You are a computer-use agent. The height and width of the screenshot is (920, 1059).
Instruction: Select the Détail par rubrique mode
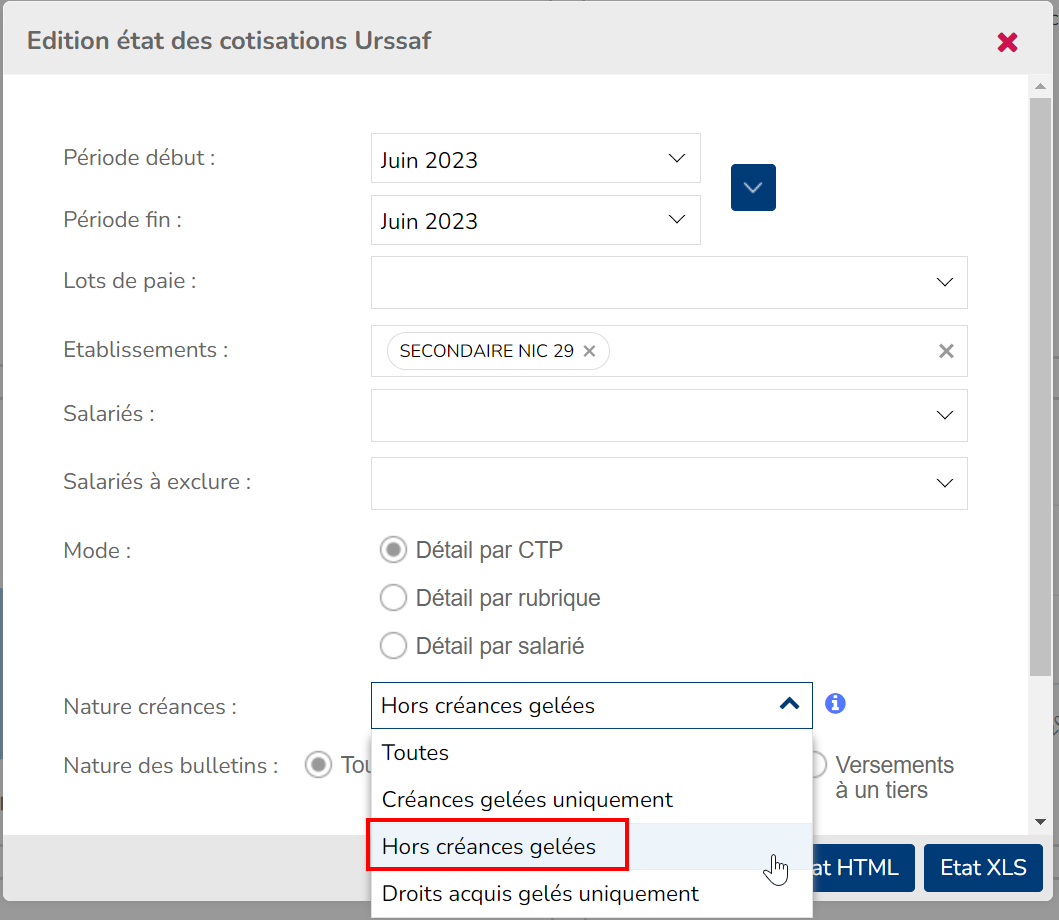coord(394,598)
